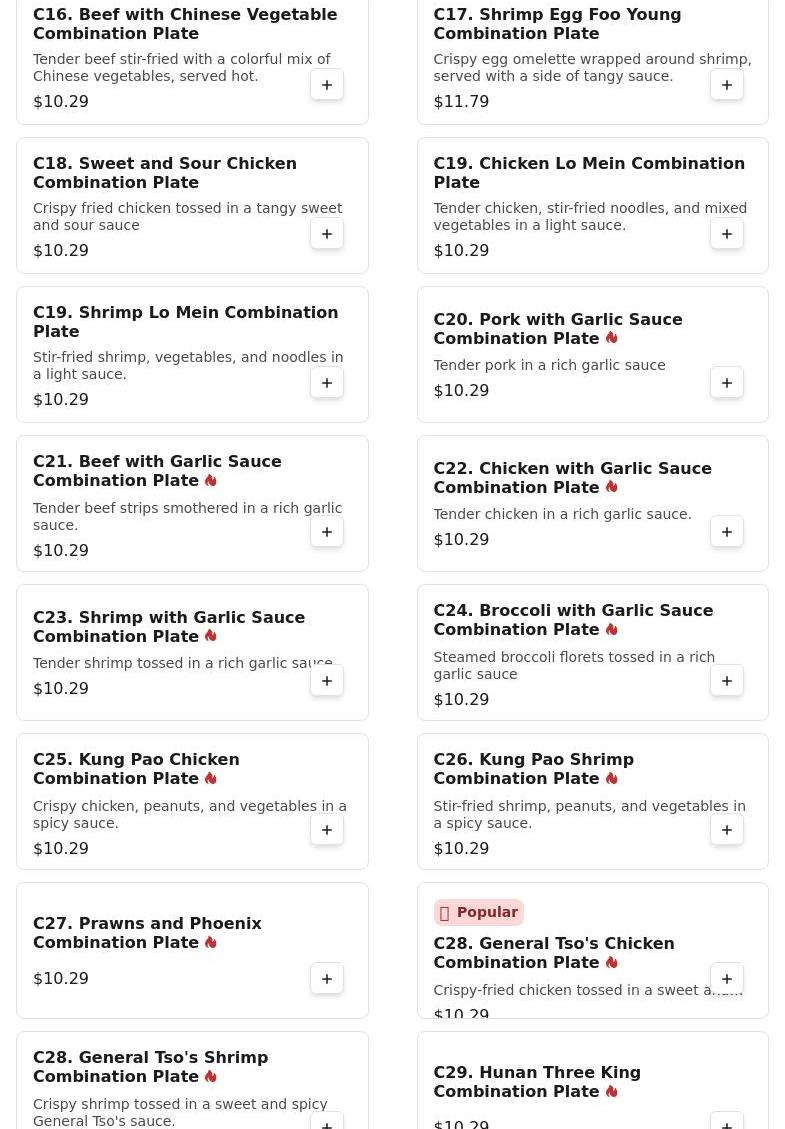
Task: Add C27 Prawns and Phoenix plate
Action: 327,979
